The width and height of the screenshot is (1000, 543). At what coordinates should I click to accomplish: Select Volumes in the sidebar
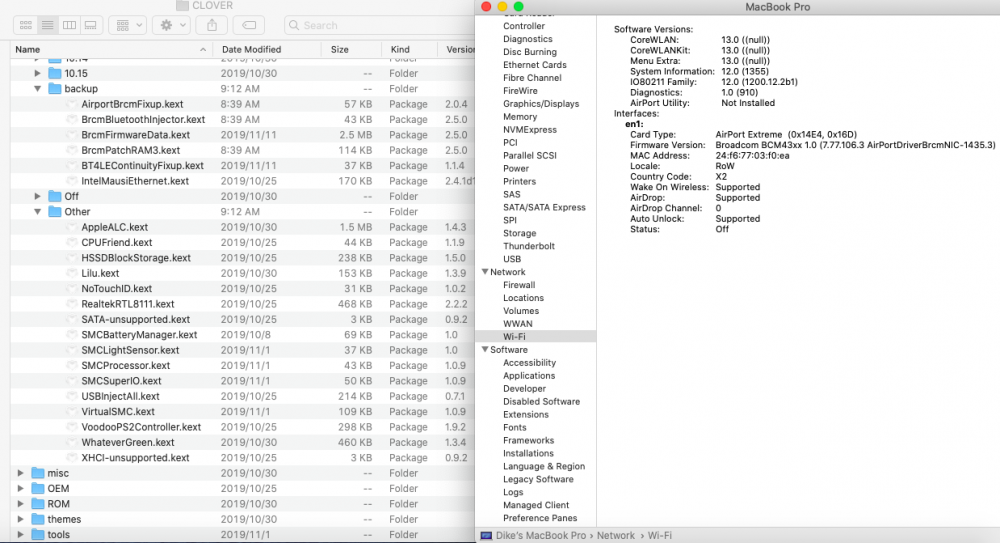click(521, 311)
